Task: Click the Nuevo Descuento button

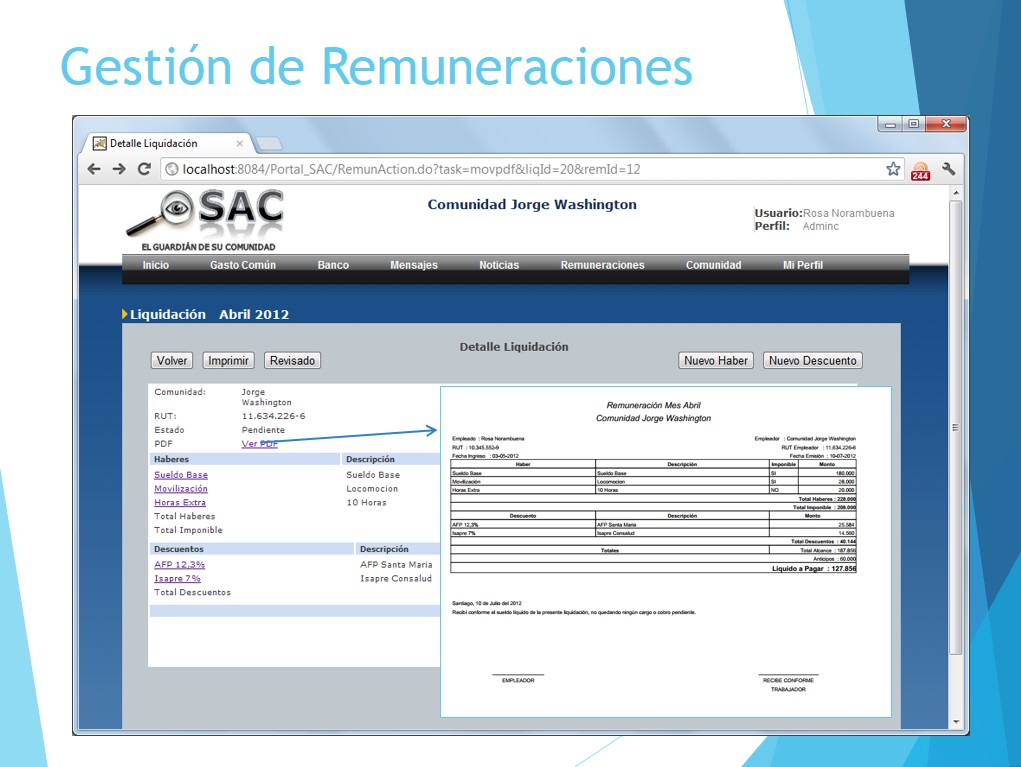Action: click(812, 361)
